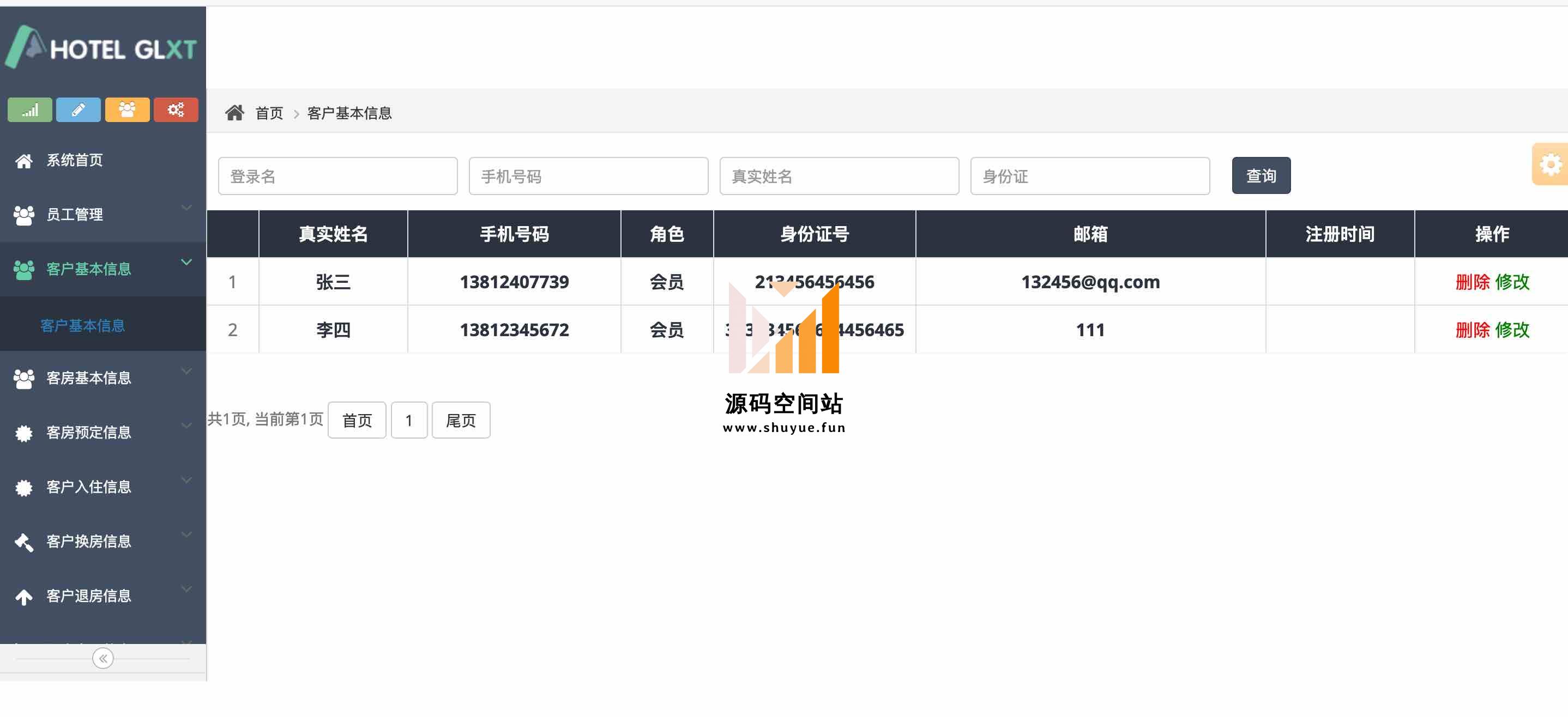
Task: Click the orange users shortcut icon
Action: coord(126,110)
